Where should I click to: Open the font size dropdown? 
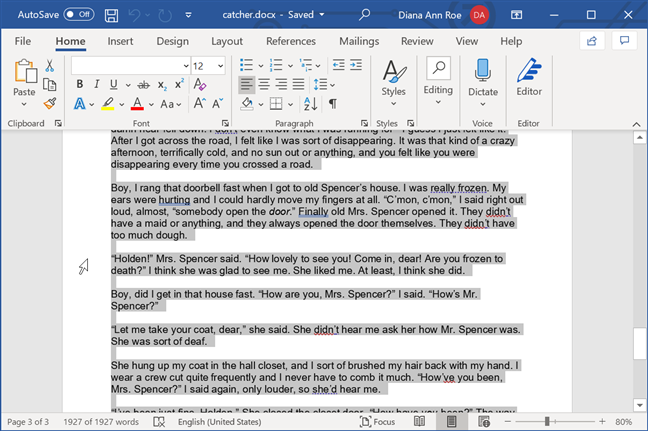click(221, 66)
